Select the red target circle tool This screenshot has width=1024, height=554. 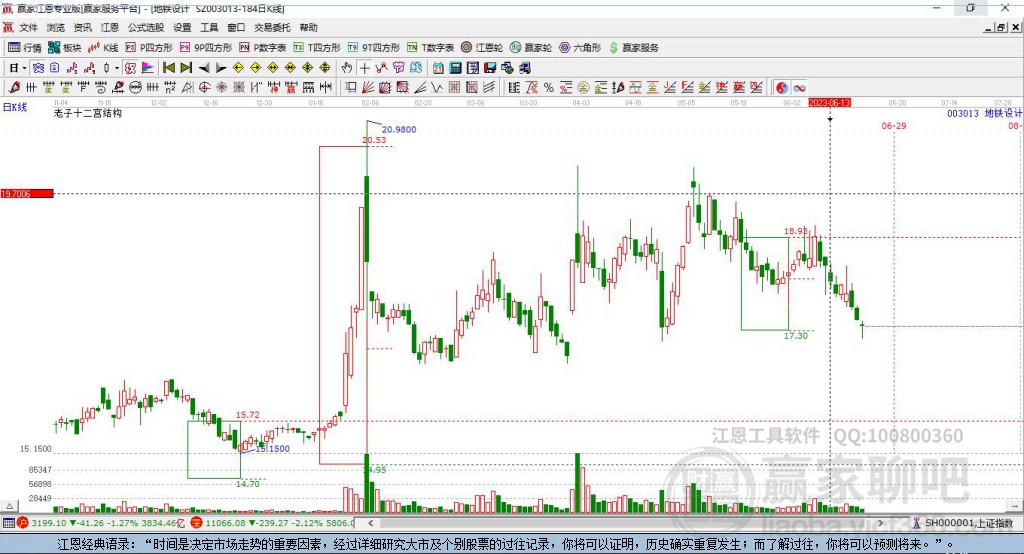(x=204, y=88)
